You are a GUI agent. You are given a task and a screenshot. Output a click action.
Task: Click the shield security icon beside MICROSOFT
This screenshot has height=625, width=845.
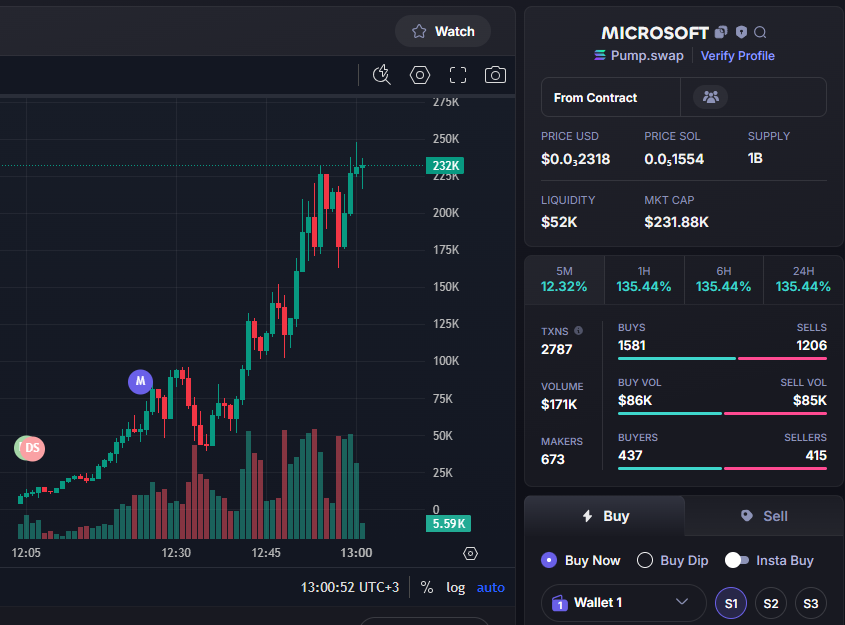tap(742, 32)
